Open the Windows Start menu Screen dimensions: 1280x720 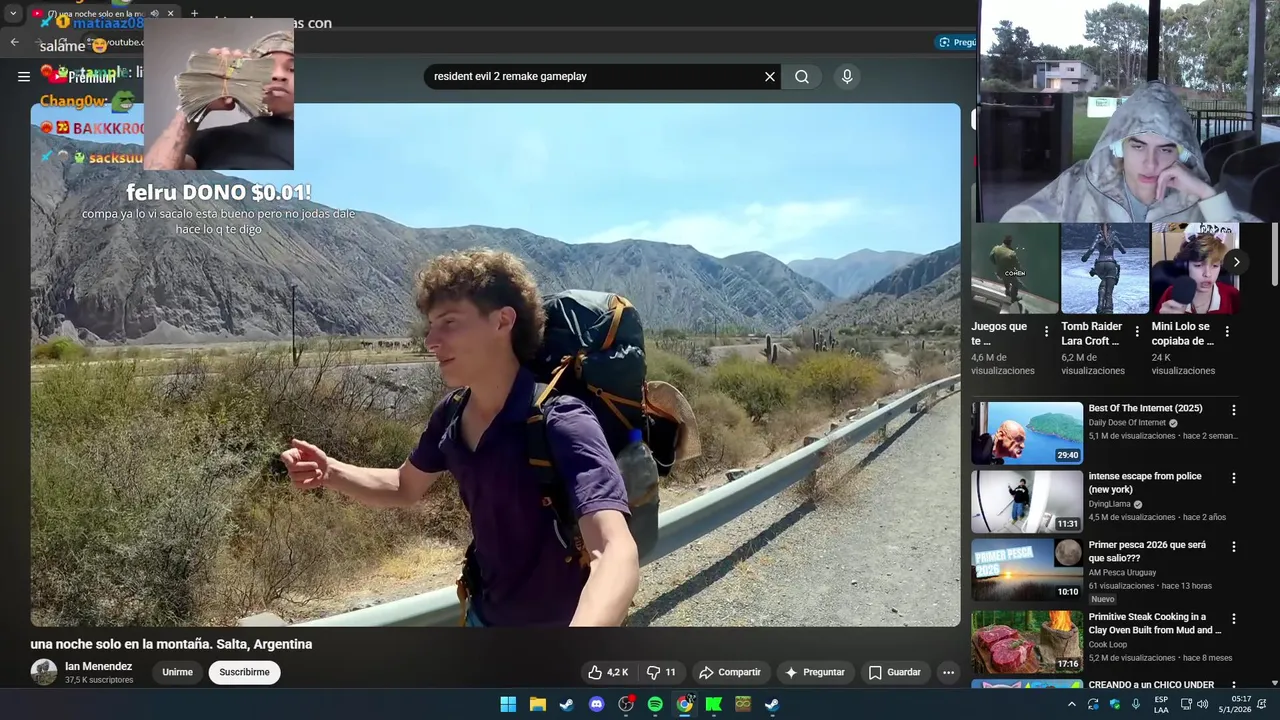tap(508, 704)
